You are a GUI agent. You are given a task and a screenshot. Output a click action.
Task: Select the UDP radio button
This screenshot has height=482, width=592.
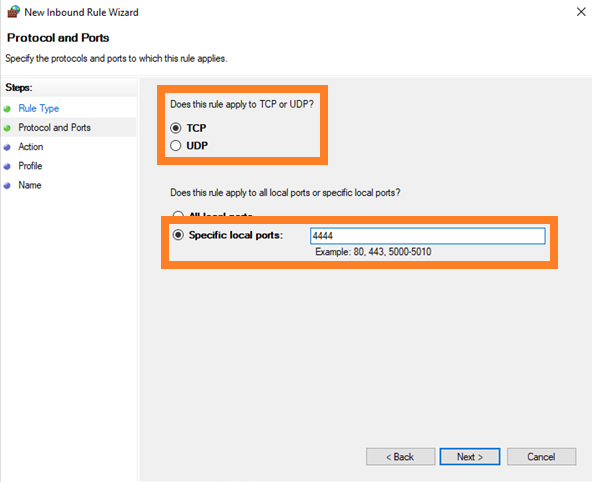176,145
